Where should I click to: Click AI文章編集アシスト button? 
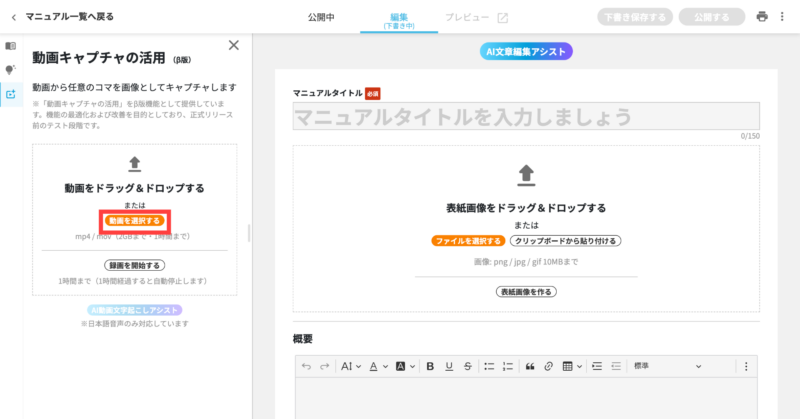point(526,52)
